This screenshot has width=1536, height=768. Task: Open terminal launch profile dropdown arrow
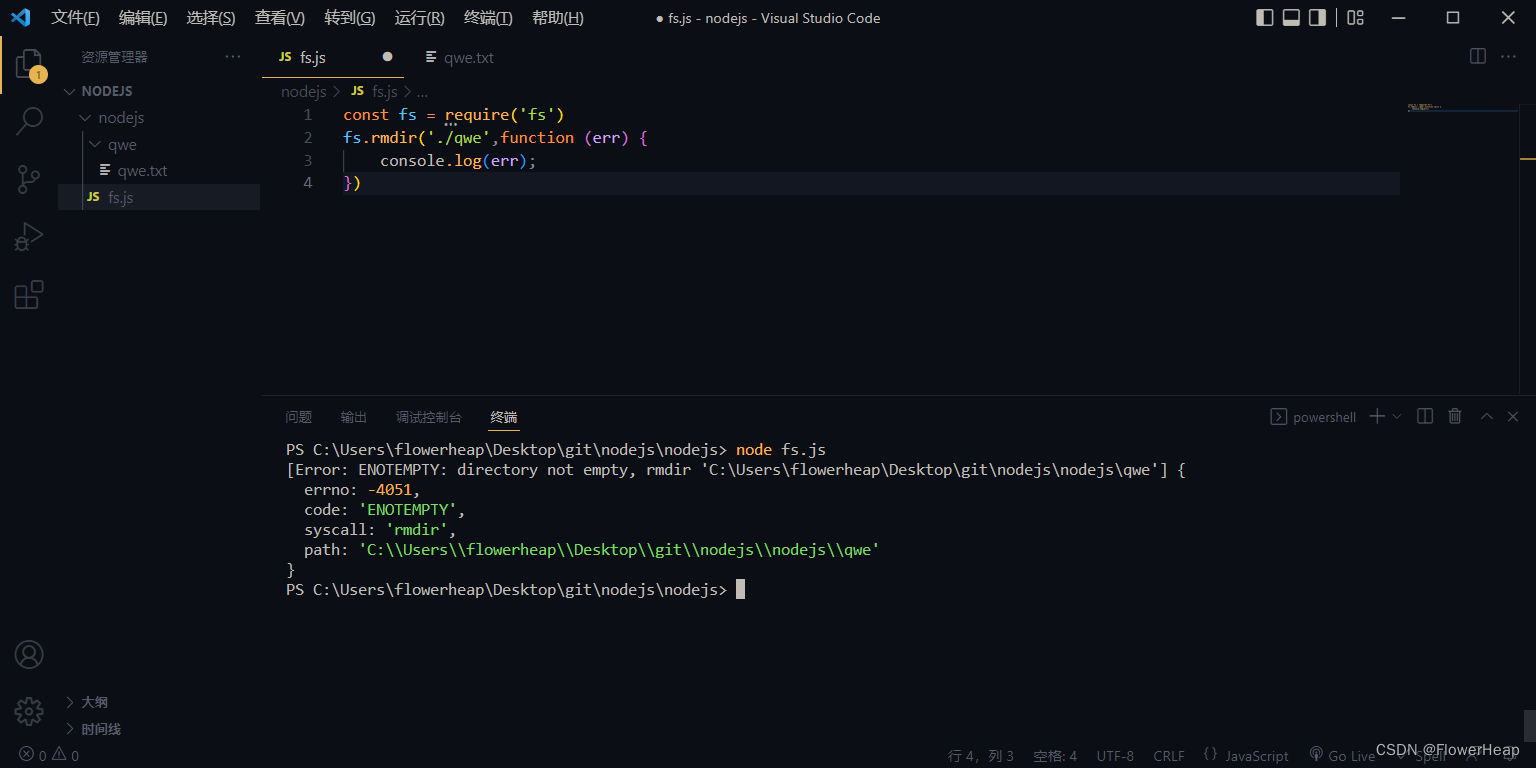click(x=1397, y=416)
